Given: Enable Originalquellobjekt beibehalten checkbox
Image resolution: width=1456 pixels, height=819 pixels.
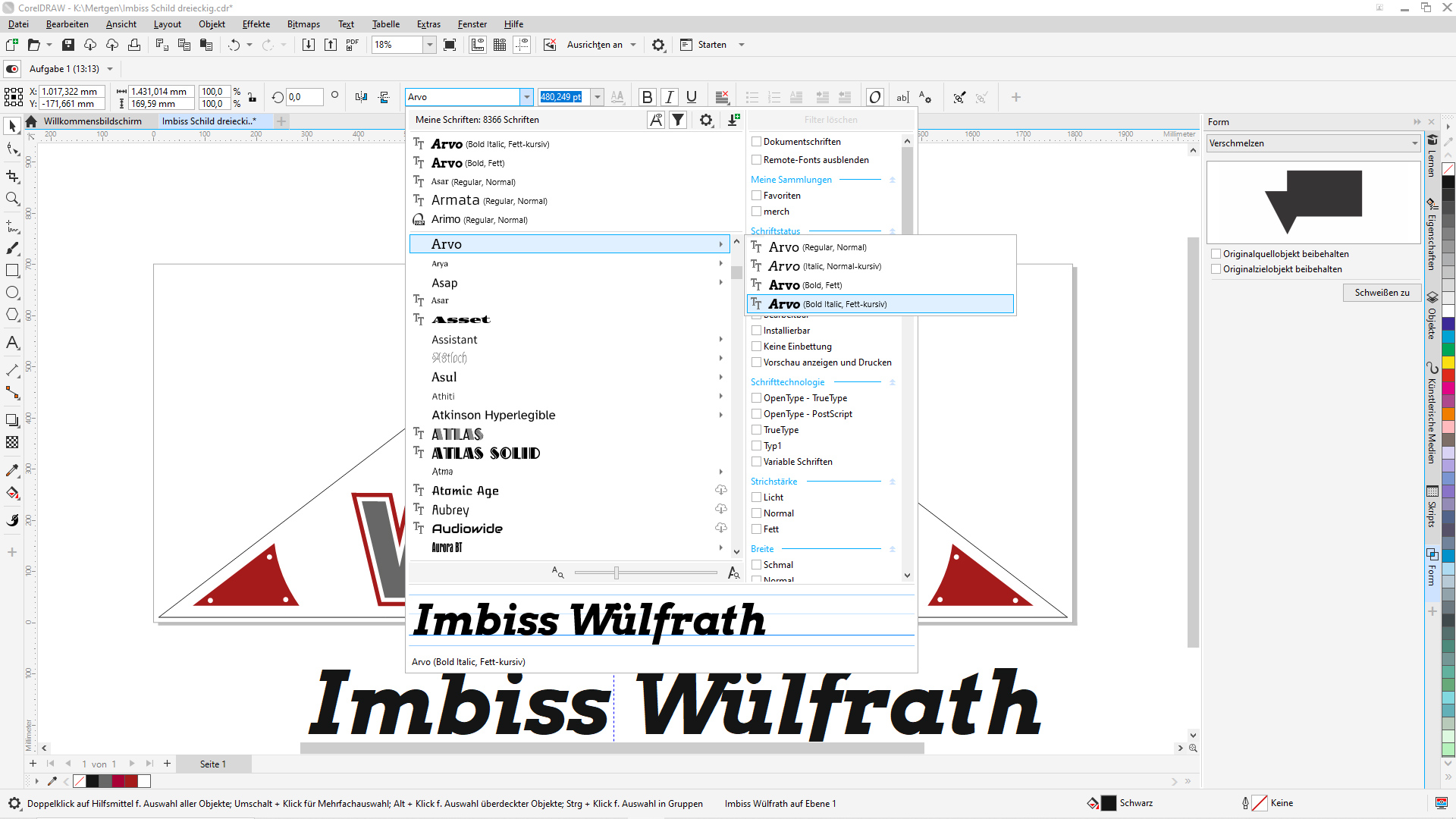Looking at the screenshot, I should pyautogui.click(x=1216, y=254).
